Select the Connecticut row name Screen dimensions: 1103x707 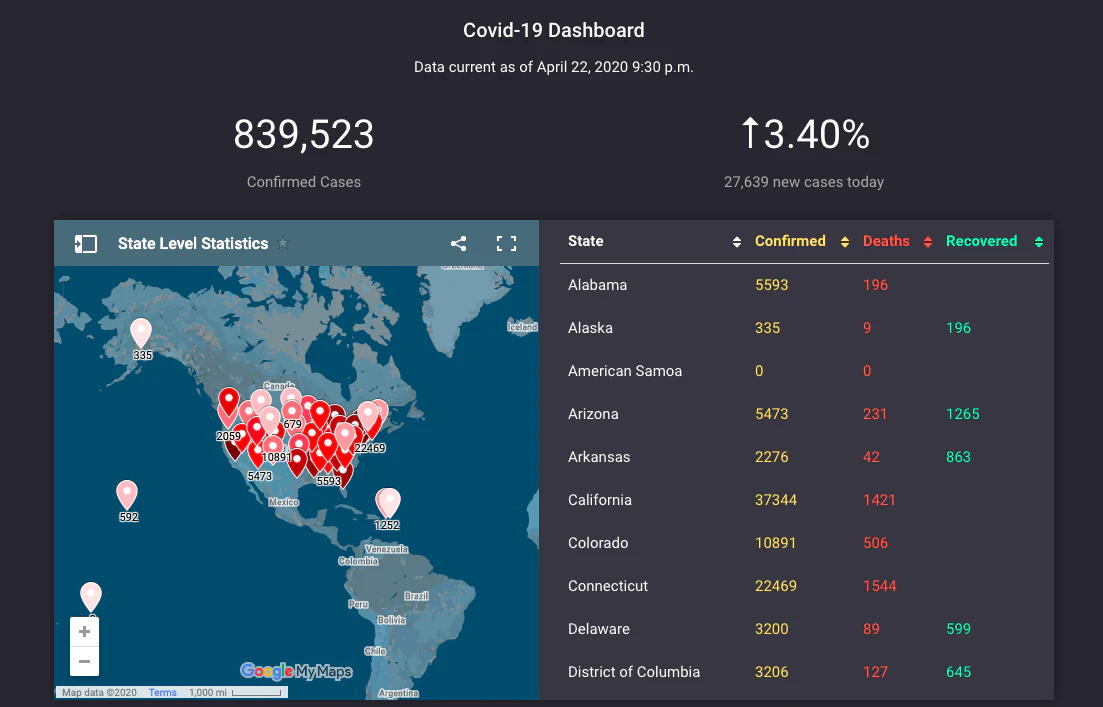pyautogui.click(x=608, y=585)
